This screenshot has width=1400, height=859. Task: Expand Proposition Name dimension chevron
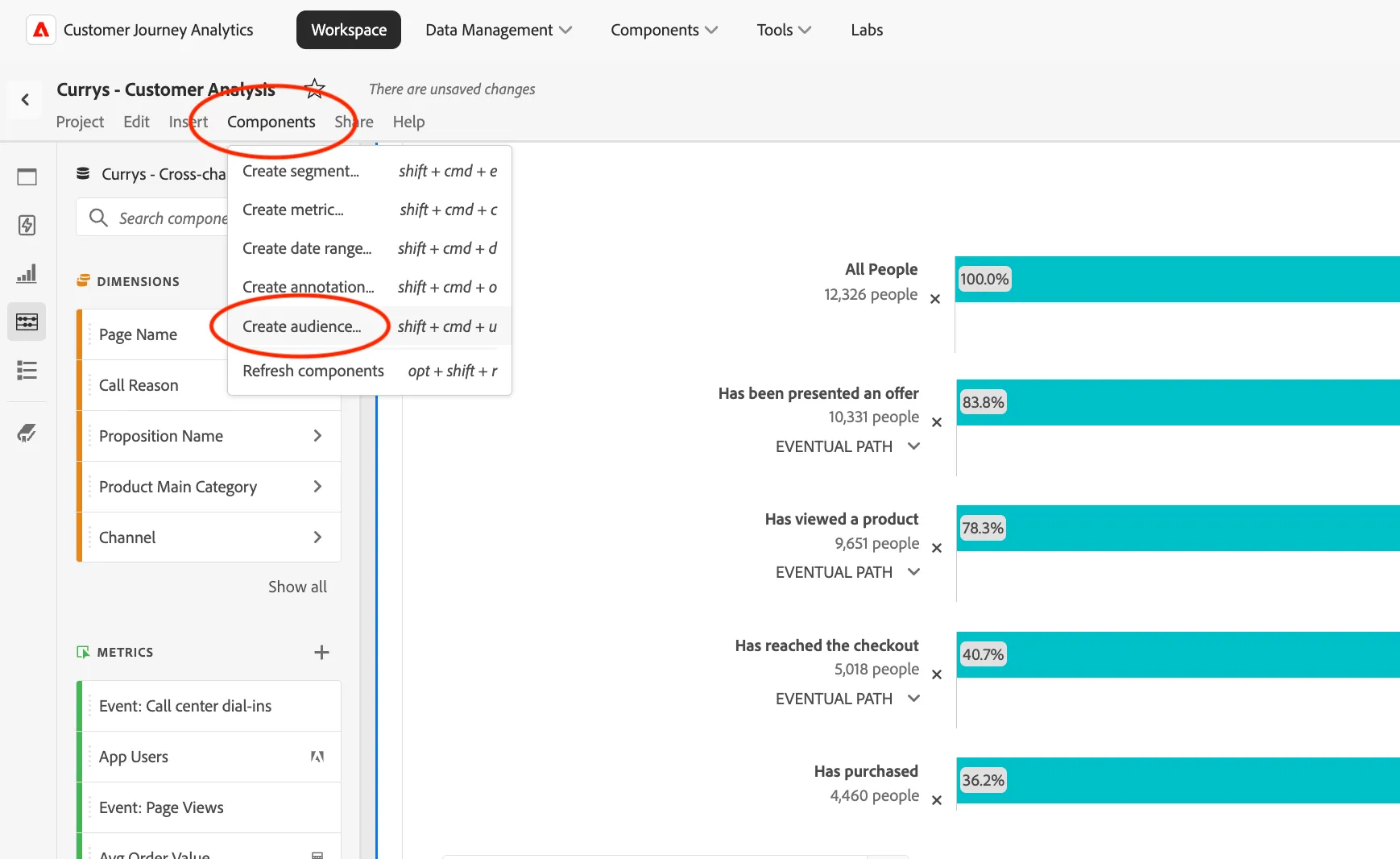pos(317,436)
